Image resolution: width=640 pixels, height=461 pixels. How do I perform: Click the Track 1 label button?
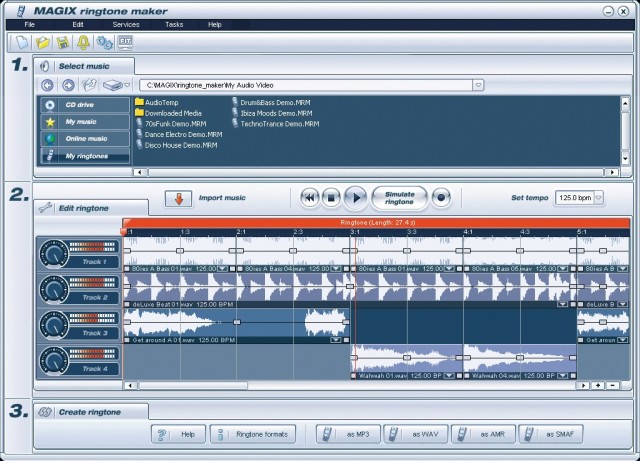coord(94,262)
